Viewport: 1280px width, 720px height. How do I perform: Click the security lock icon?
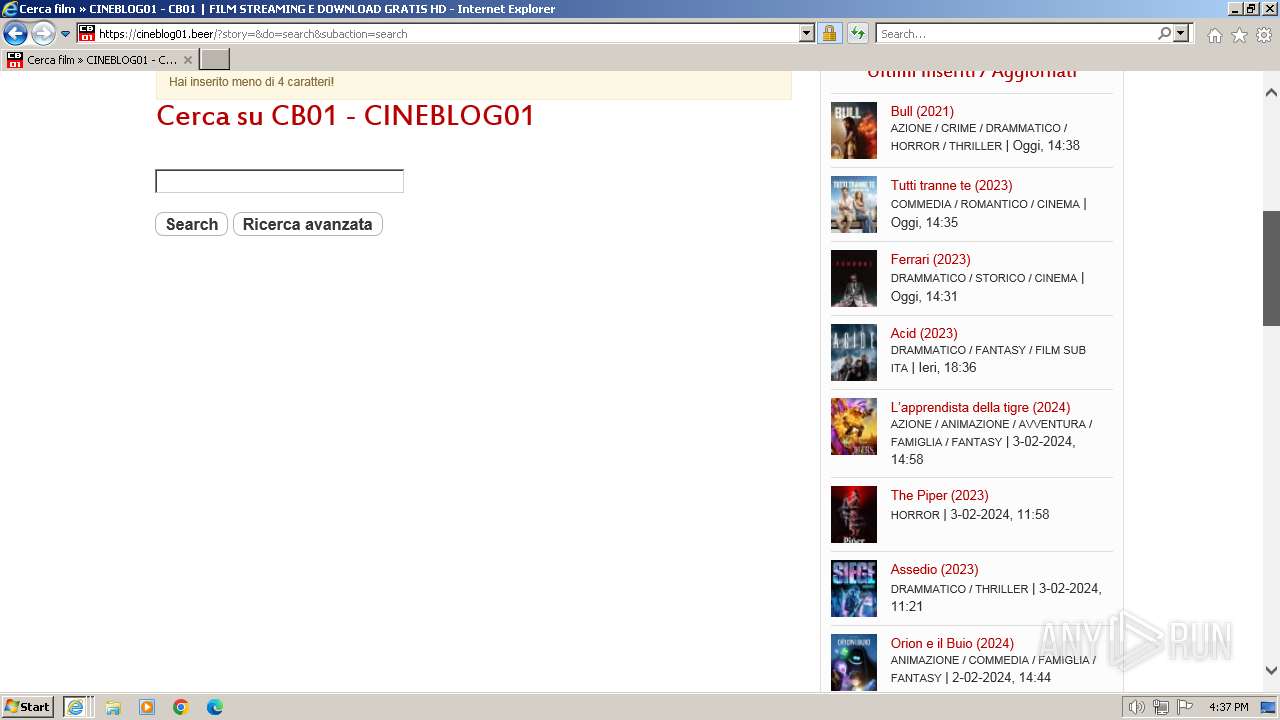click(829, 33)
